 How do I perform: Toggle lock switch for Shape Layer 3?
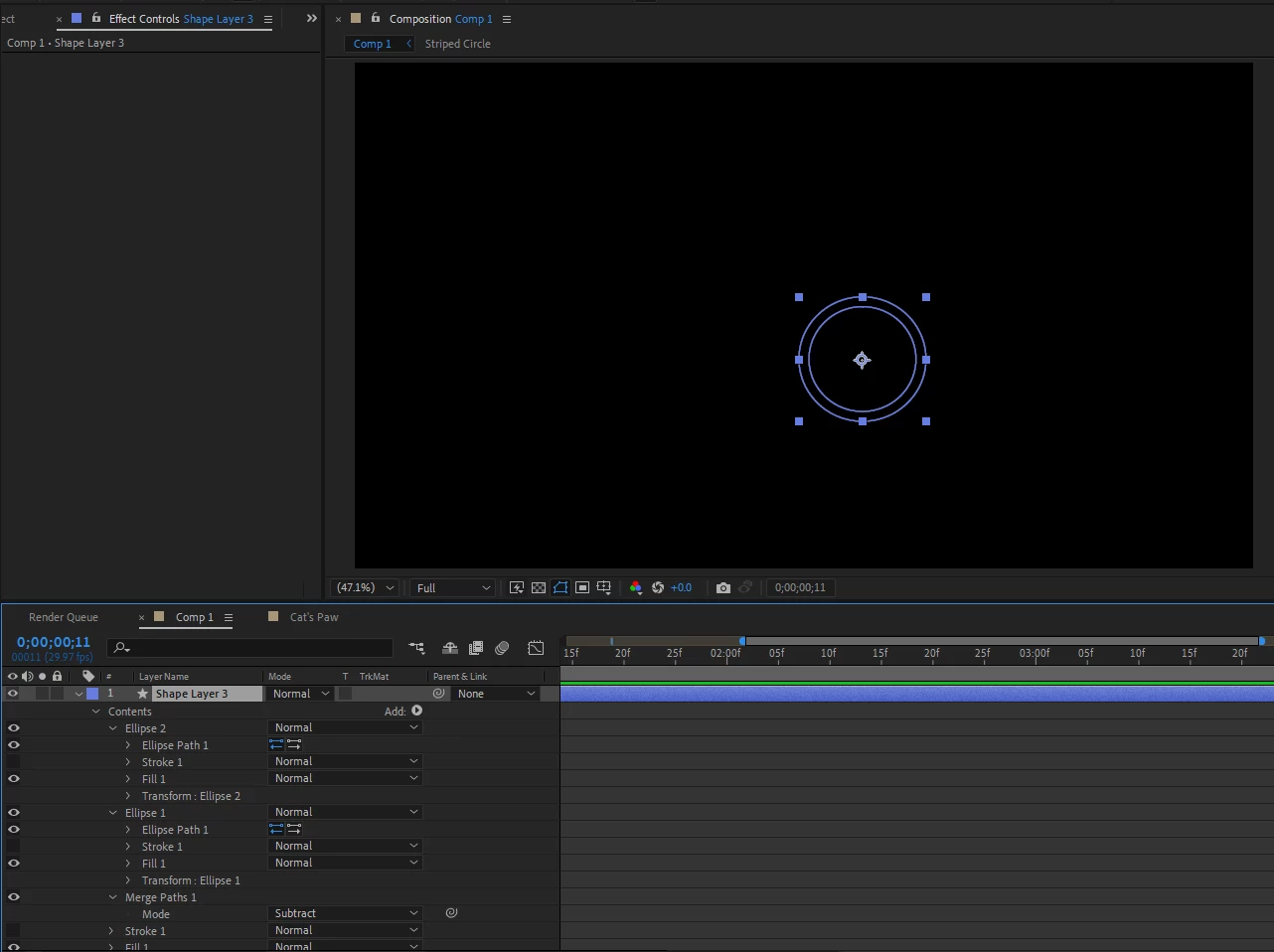click(57, 694)
